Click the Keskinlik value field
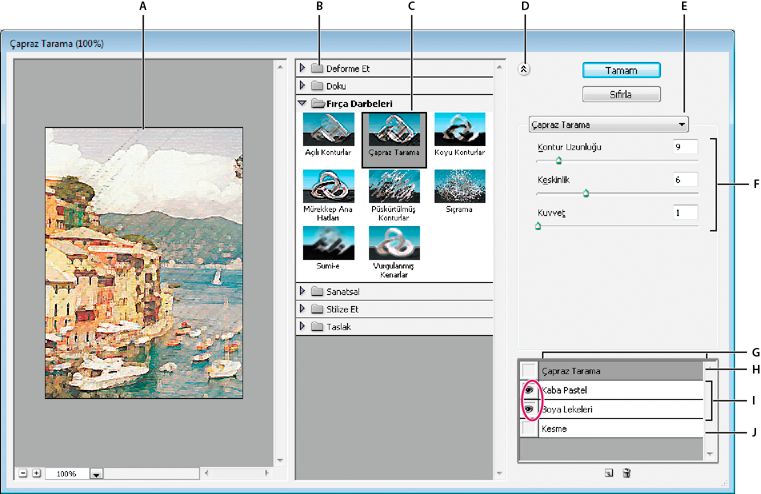The height and width of the screenshot is (494, 761). click(685, 180)
